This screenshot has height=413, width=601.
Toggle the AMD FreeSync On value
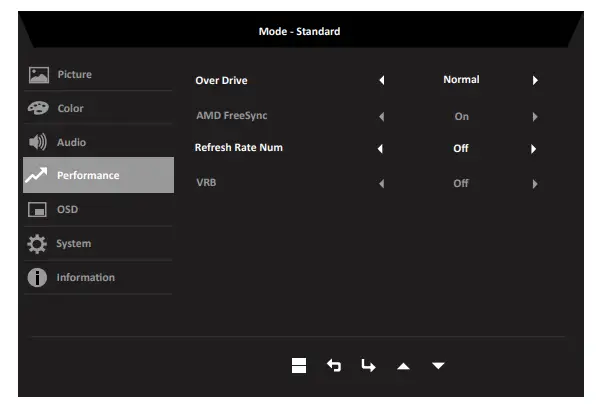click(x=461, y=116)
